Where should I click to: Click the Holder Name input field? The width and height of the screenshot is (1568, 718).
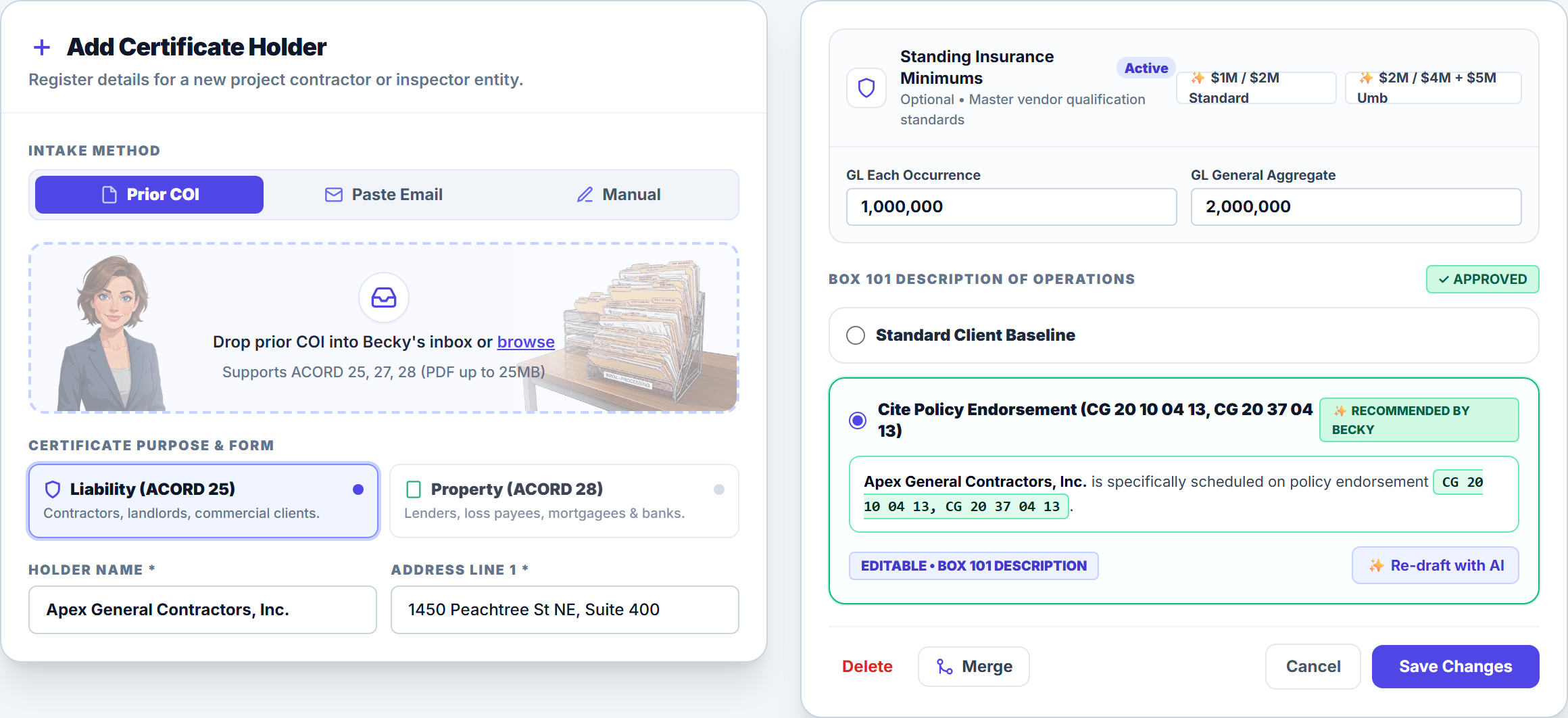(203, 610)
